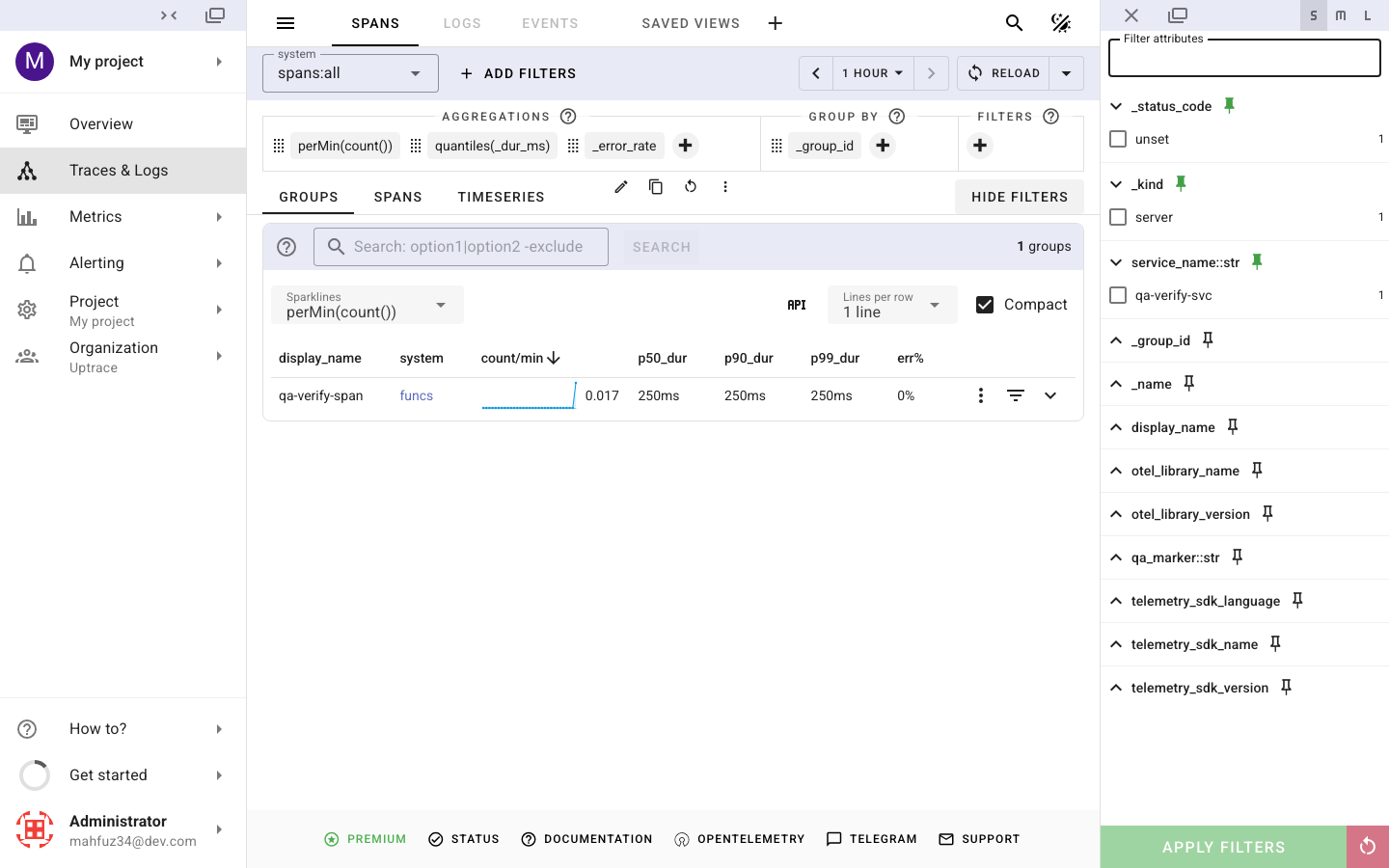This screenshot has width=1389, height=868.
Task: Close the filter attributes panel
Action: click(1131, 15)
